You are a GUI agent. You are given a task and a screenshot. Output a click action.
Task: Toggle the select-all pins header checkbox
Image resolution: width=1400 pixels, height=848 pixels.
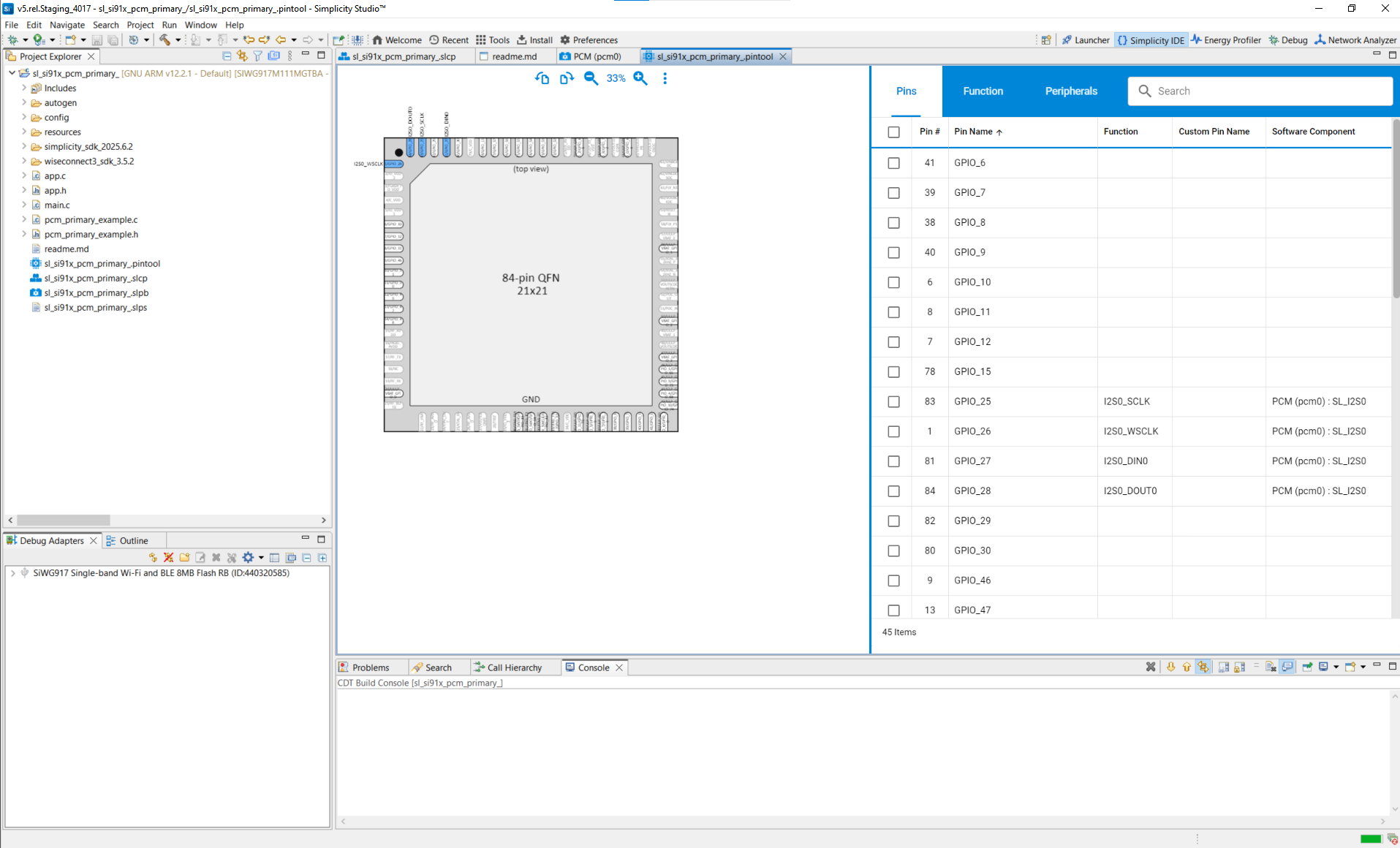click(893, 132)
